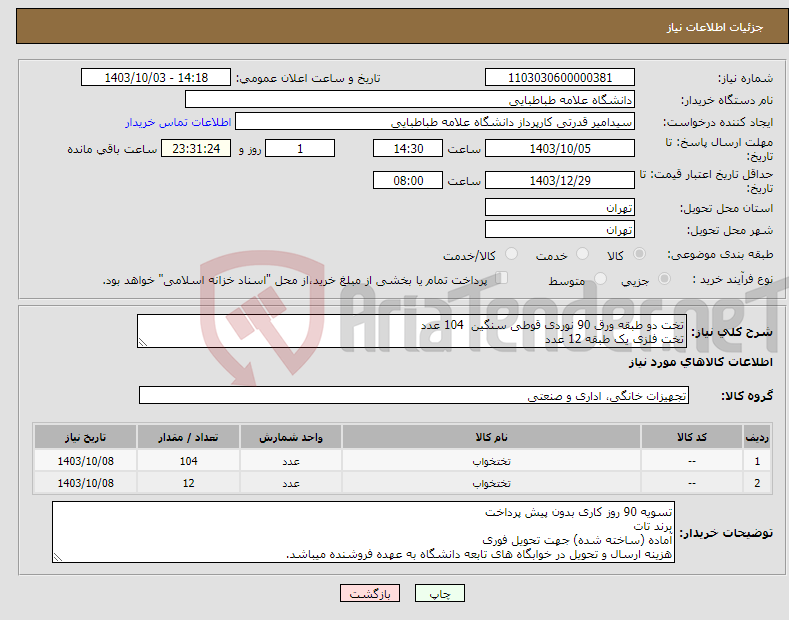The width and height of the screenshot is (789, 620).
Task: Select the خدمت radio button
Action: coord(582,254)
